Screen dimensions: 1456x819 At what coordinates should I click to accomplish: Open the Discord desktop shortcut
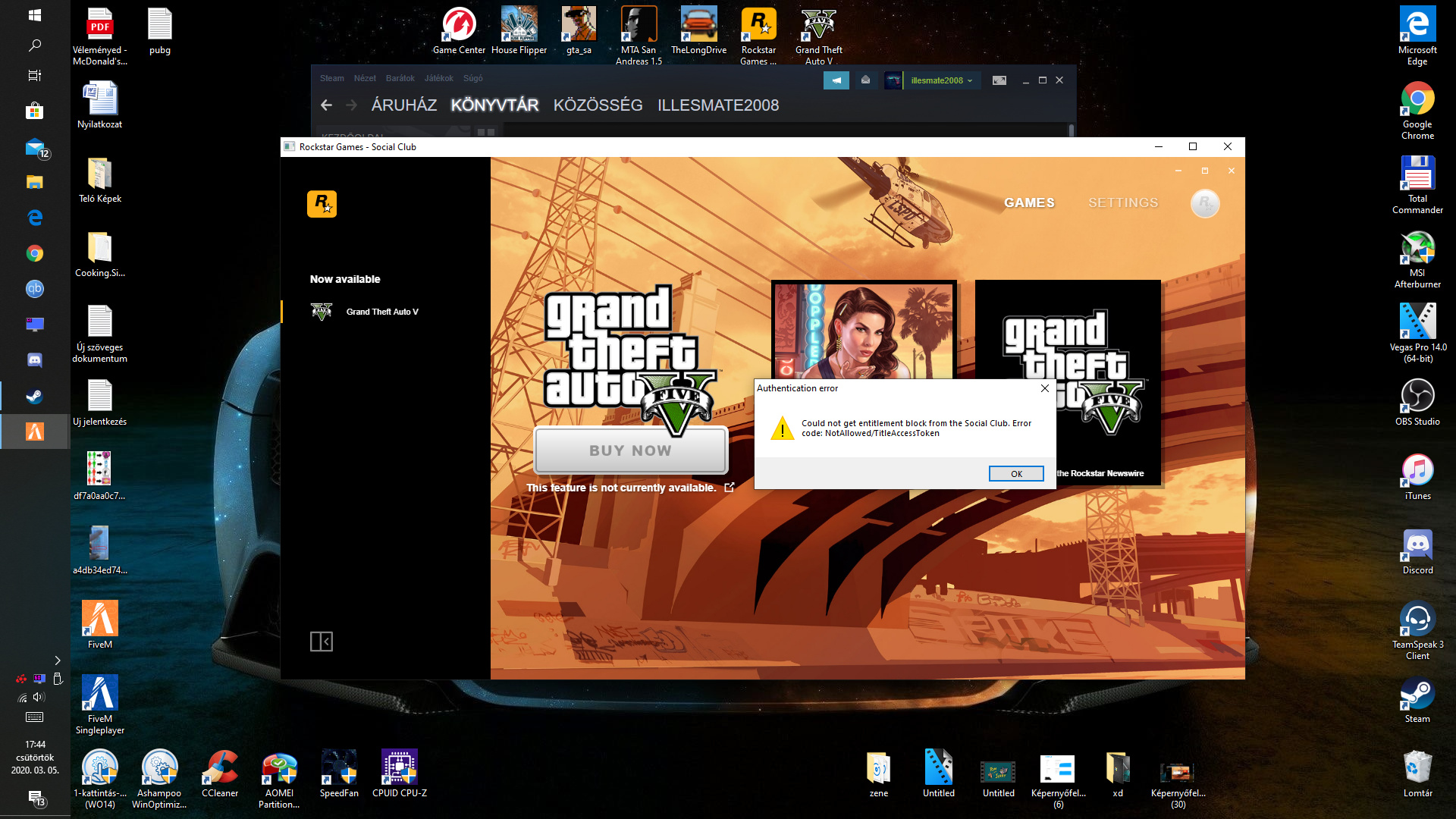click(x=1417, y=551)
